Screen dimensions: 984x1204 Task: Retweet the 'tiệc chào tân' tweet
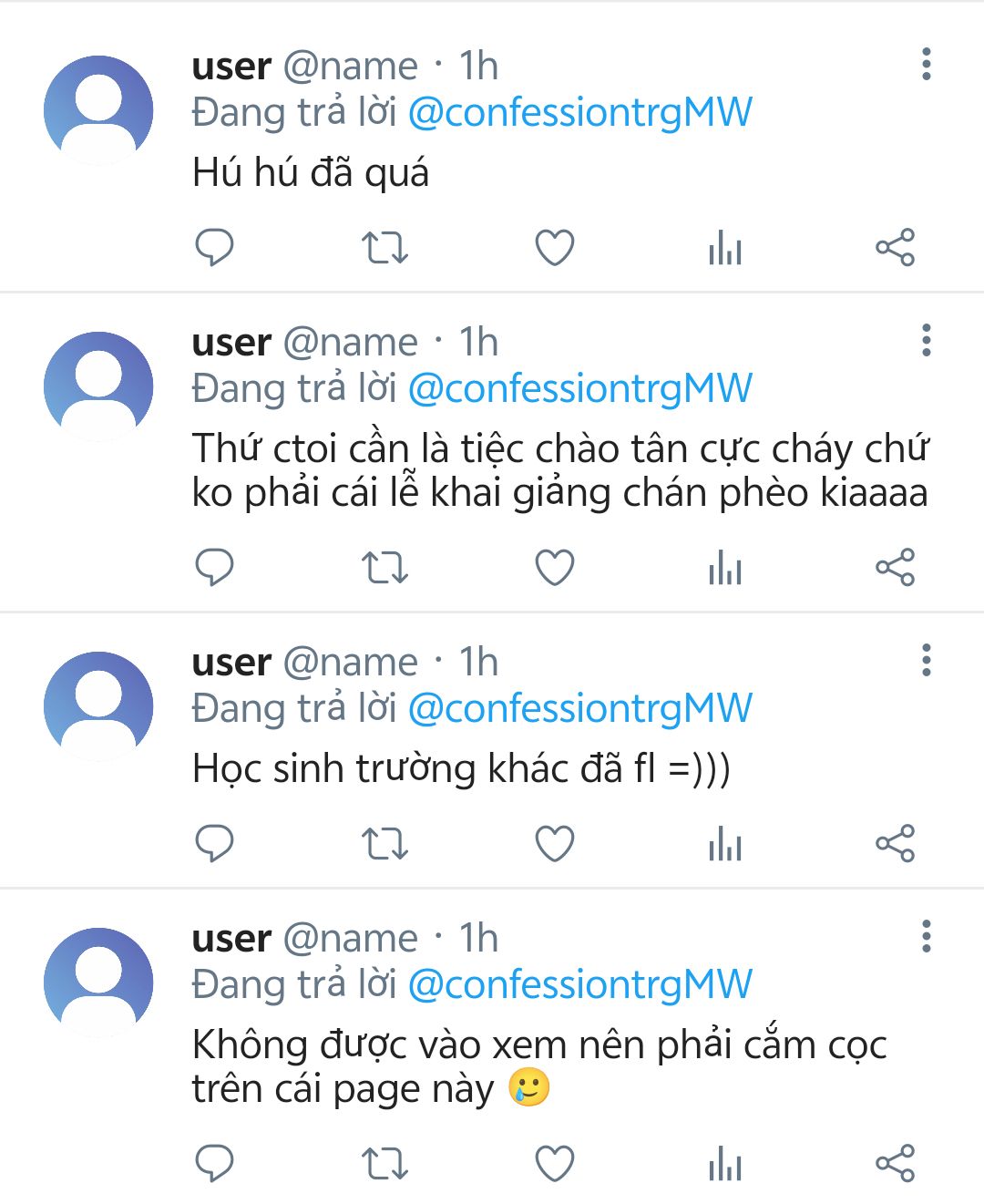384,568
